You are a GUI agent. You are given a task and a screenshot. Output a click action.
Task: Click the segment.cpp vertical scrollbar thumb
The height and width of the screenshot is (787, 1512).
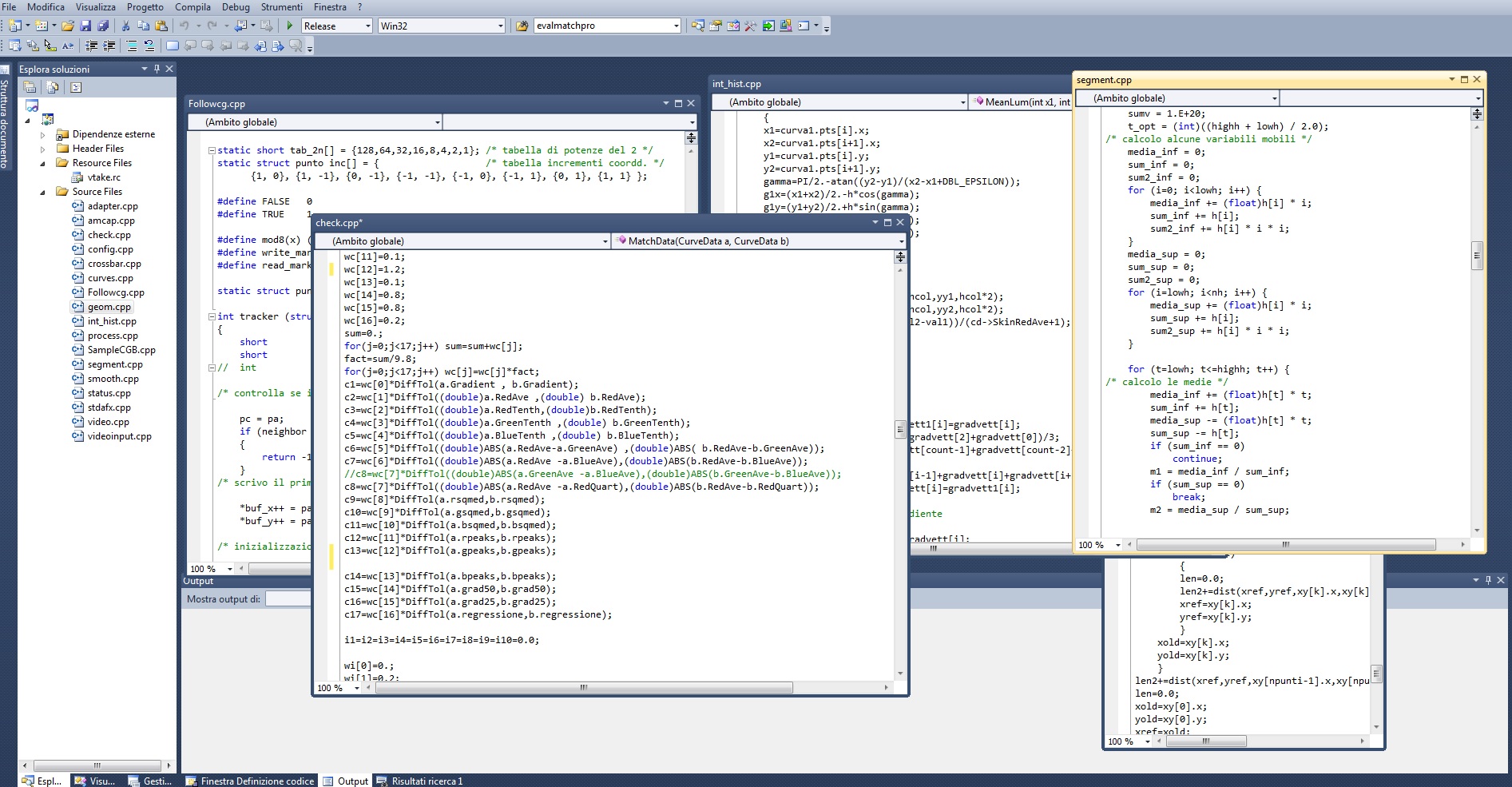(1477, 256)
